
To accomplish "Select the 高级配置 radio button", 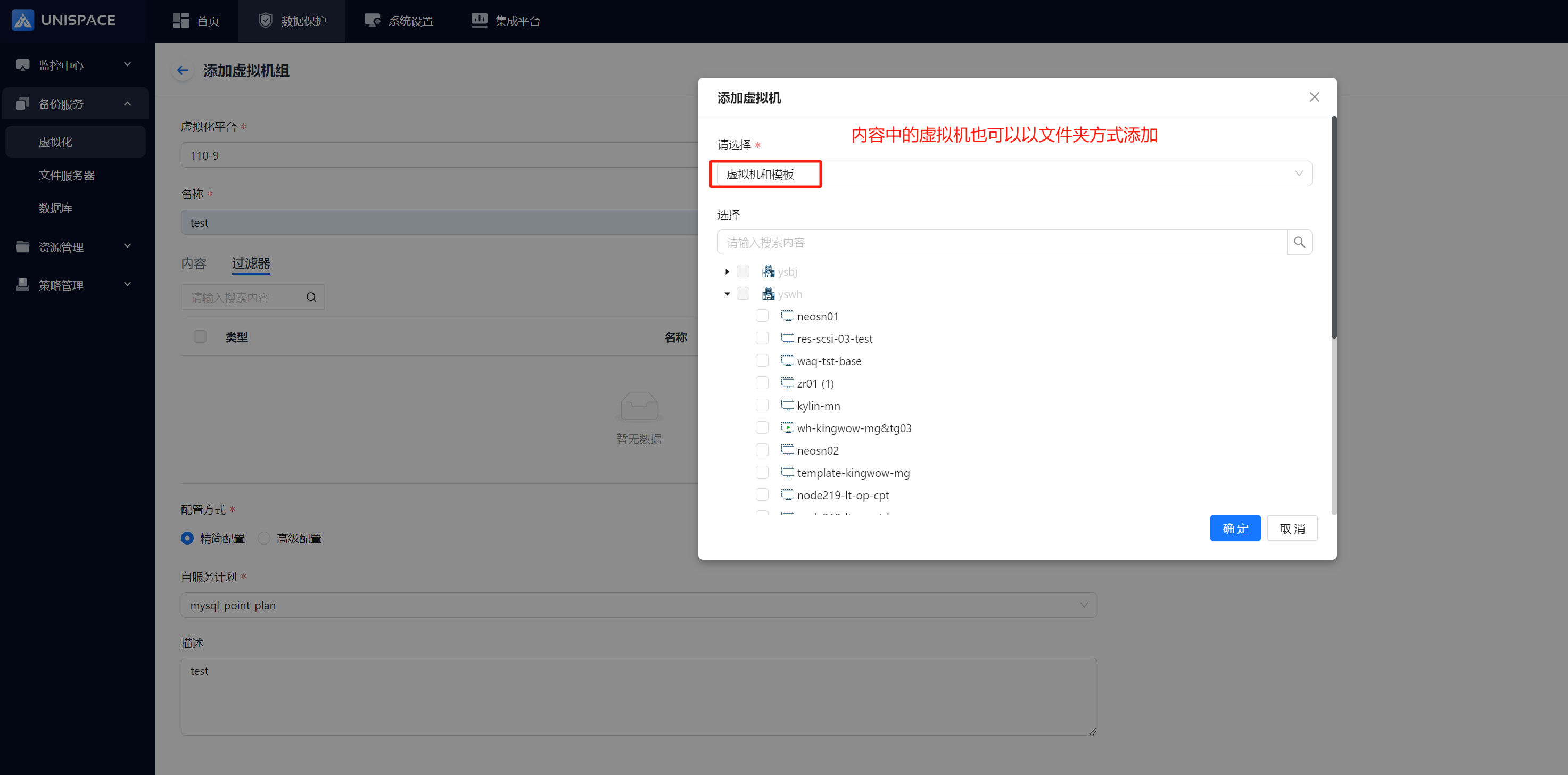I will [263, 538].
